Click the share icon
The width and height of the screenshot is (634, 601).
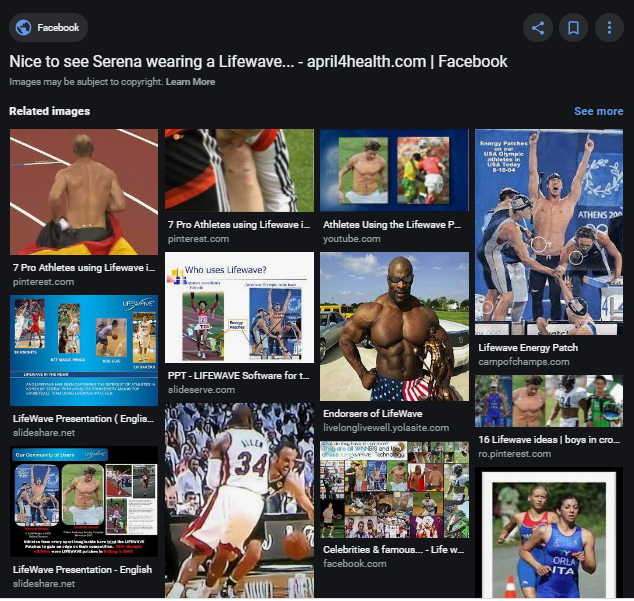point(538,28)
